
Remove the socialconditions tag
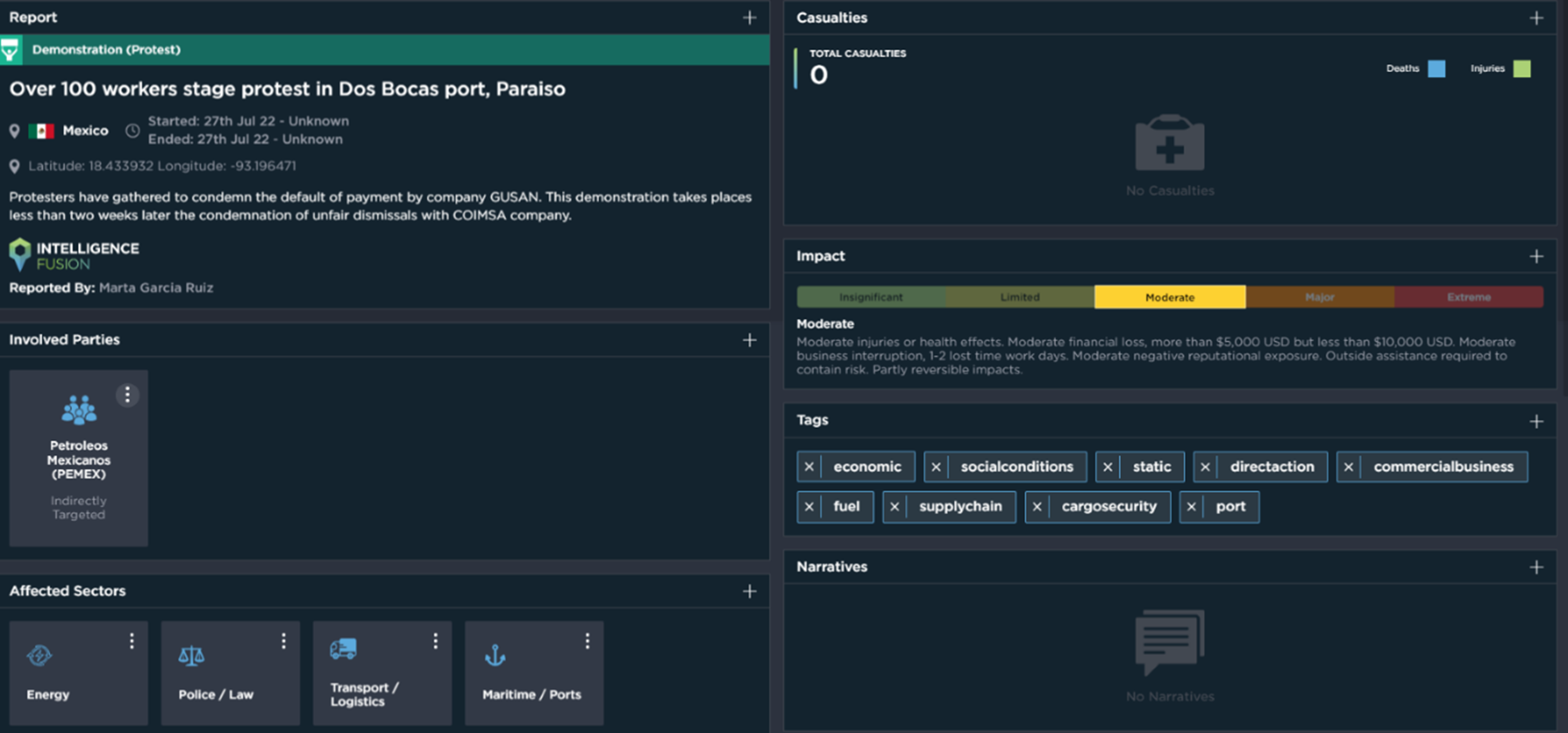[936, 467]
